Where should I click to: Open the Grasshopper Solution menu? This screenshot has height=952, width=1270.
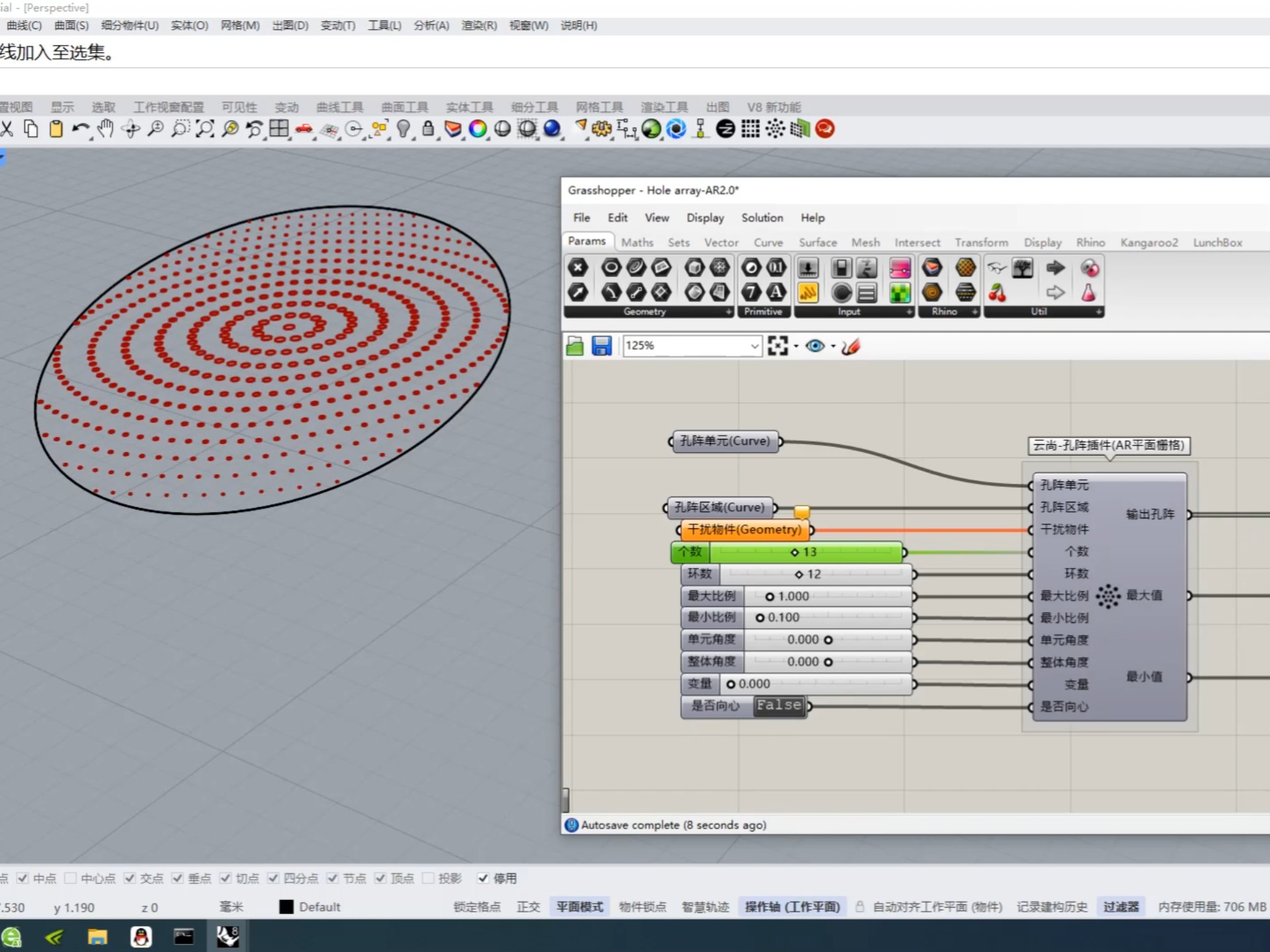[762, 218]
